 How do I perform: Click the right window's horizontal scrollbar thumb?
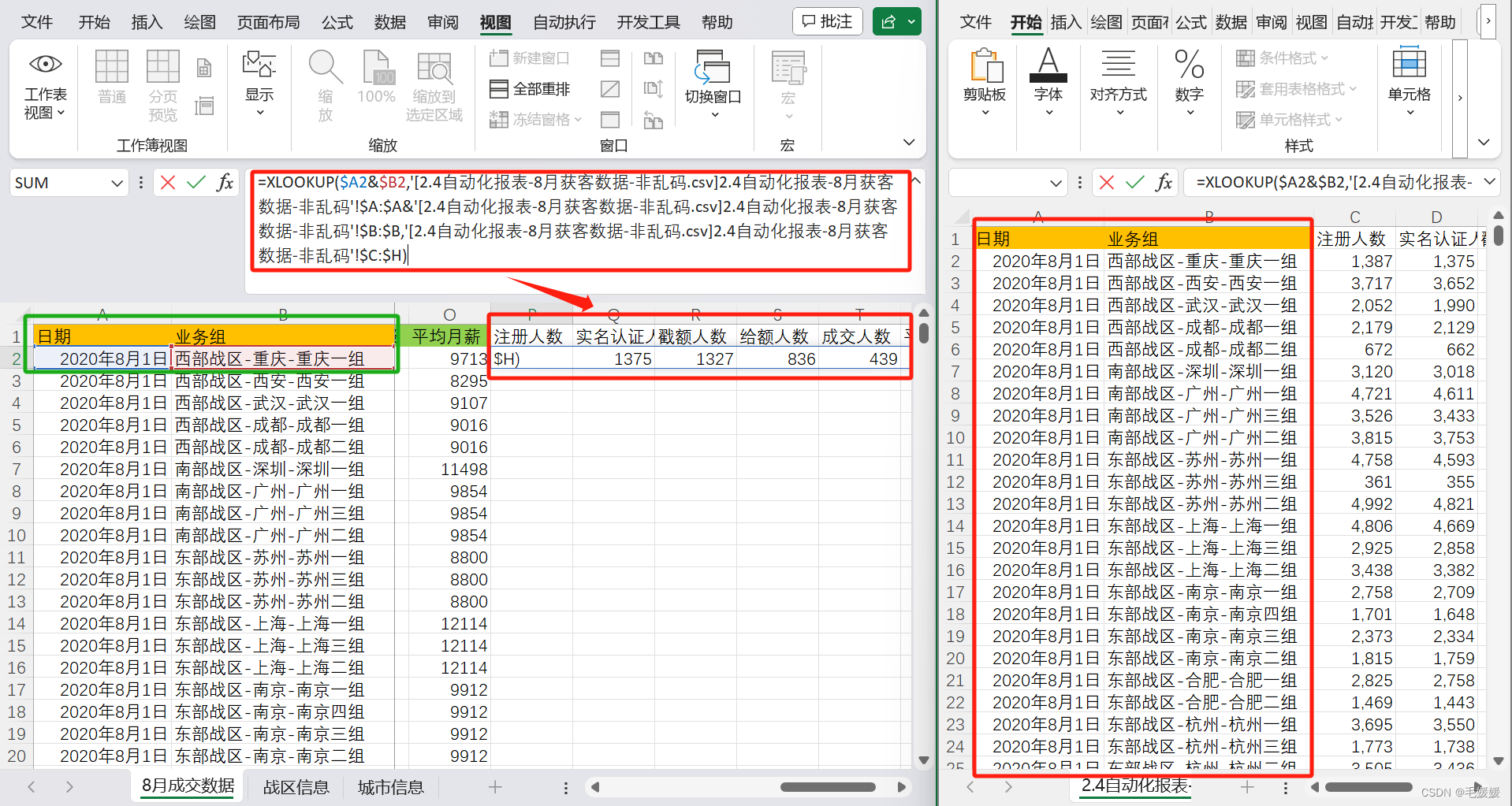1369,787
